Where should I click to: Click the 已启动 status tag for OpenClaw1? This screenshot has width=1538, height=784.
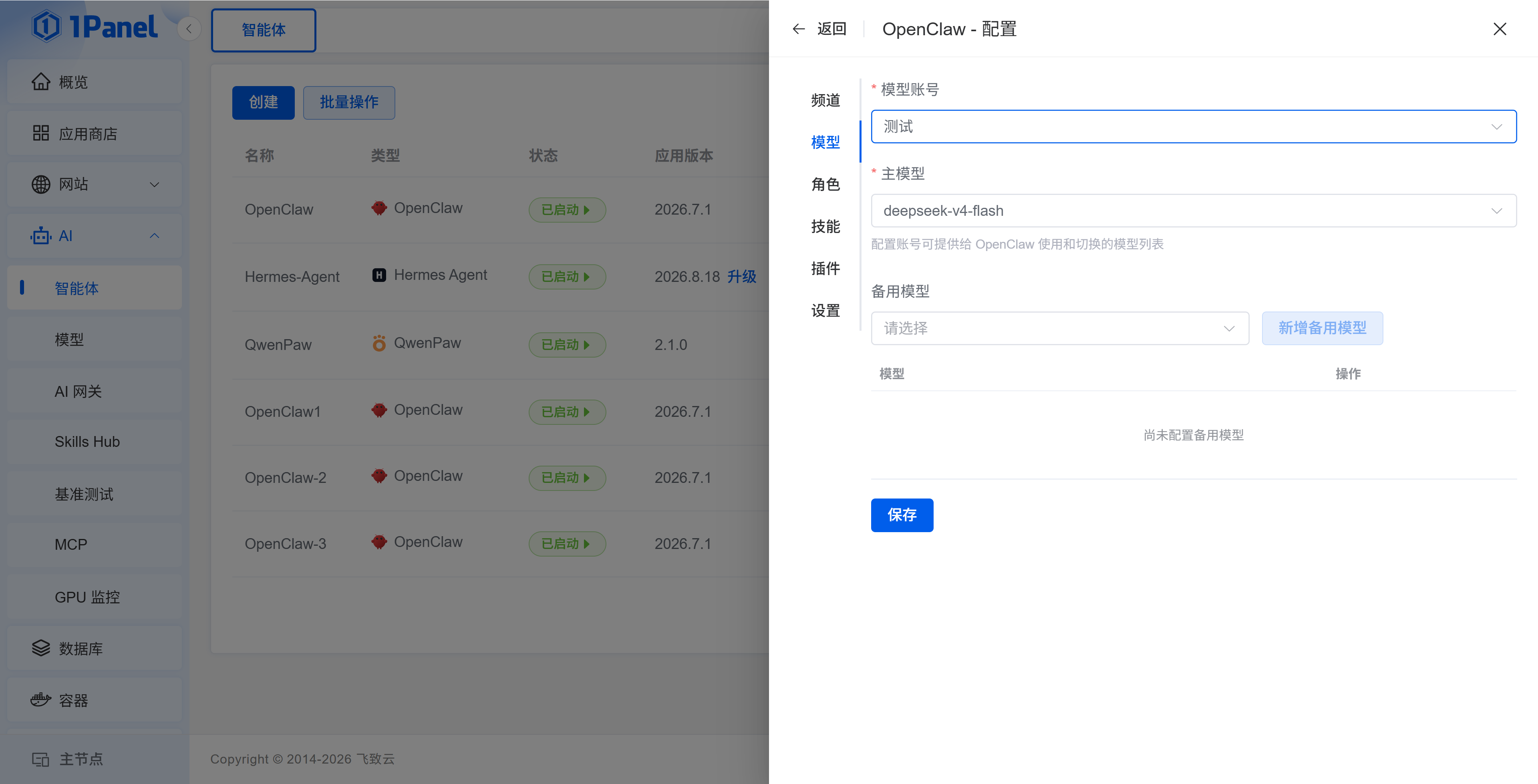tap(567, 412)
